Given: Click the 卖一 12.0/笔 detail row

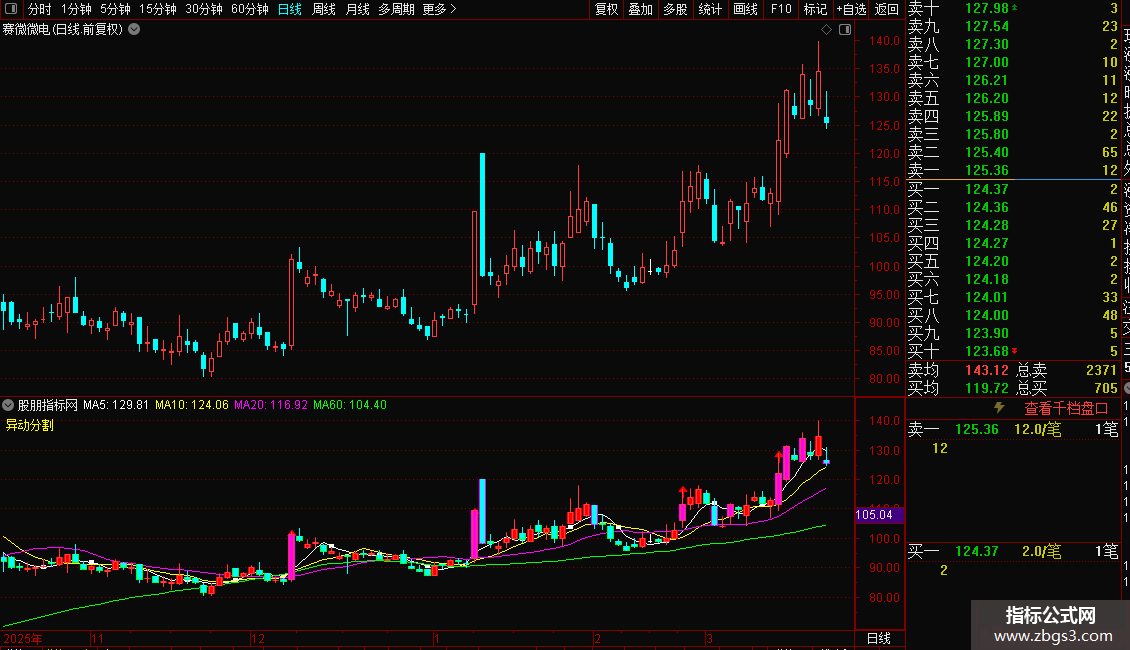Looking at the screenshot, I should click(x=1013, y=429).
